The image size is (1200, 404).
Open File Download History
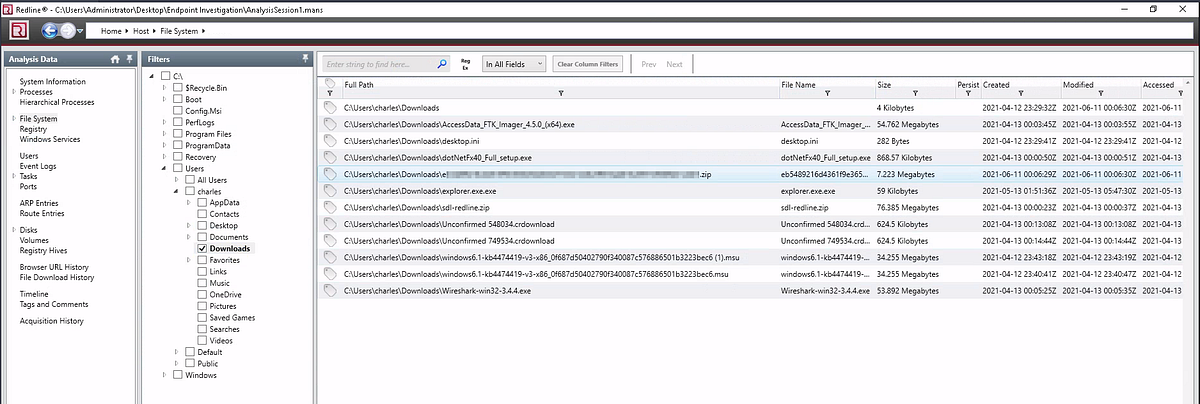(57, 277)
